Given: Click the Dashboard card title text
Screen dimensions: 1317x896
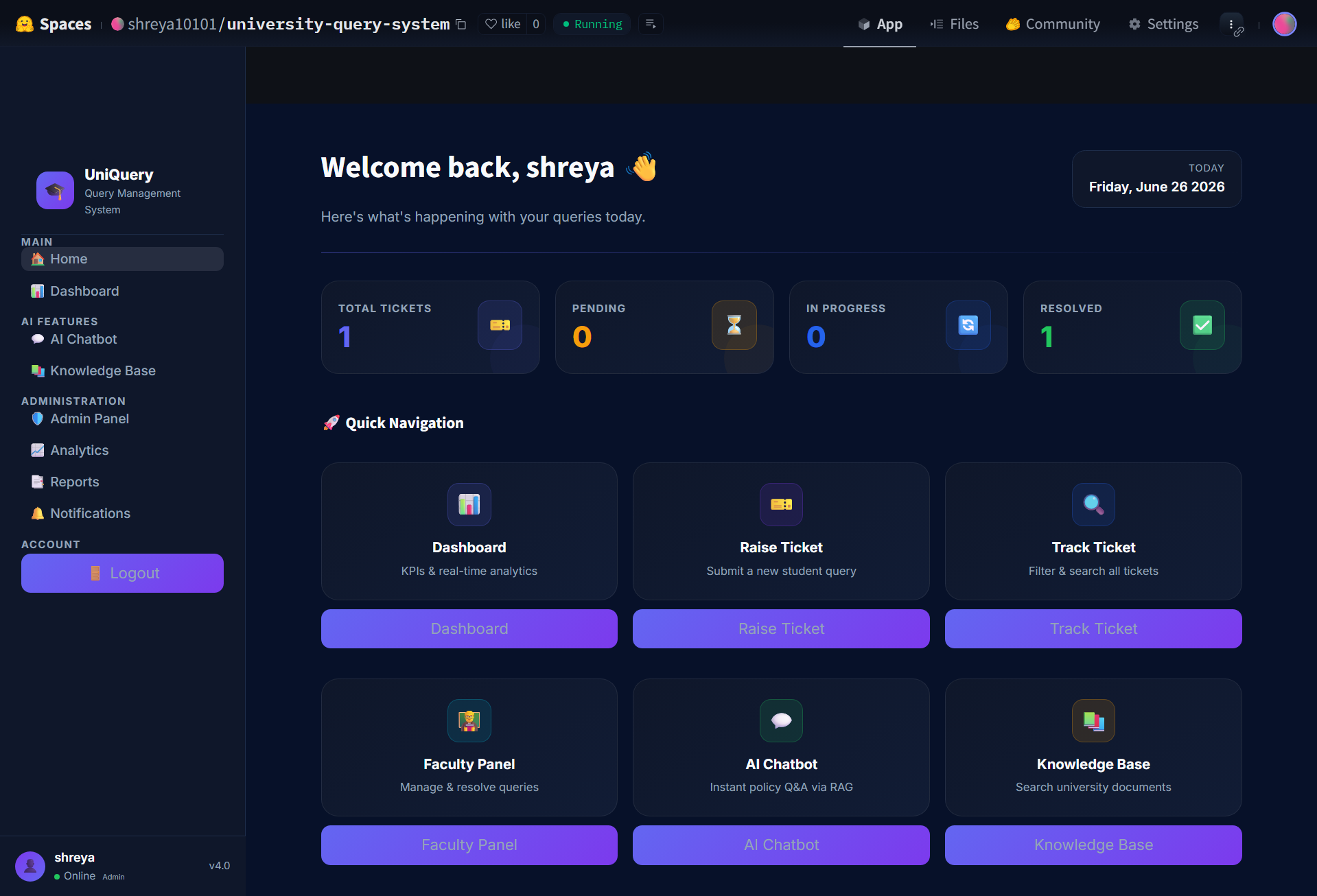Looking at the screenshot, I should (x=469, y=547).
